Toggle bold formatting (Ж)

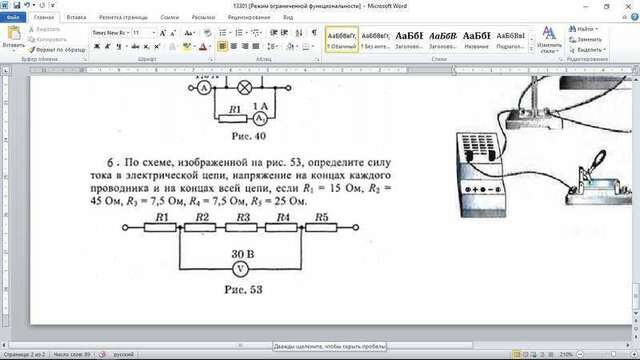click(x=97, y=47)
